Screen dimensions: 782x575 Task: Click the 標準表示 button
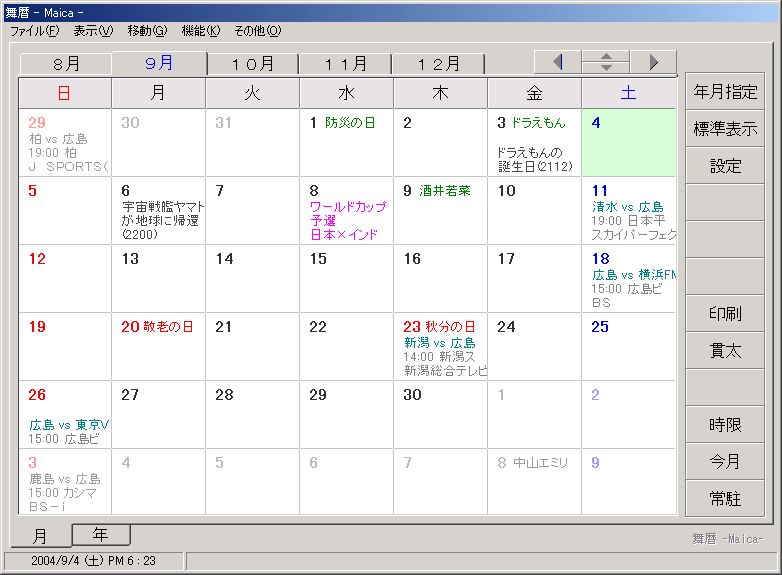point(725,129)
